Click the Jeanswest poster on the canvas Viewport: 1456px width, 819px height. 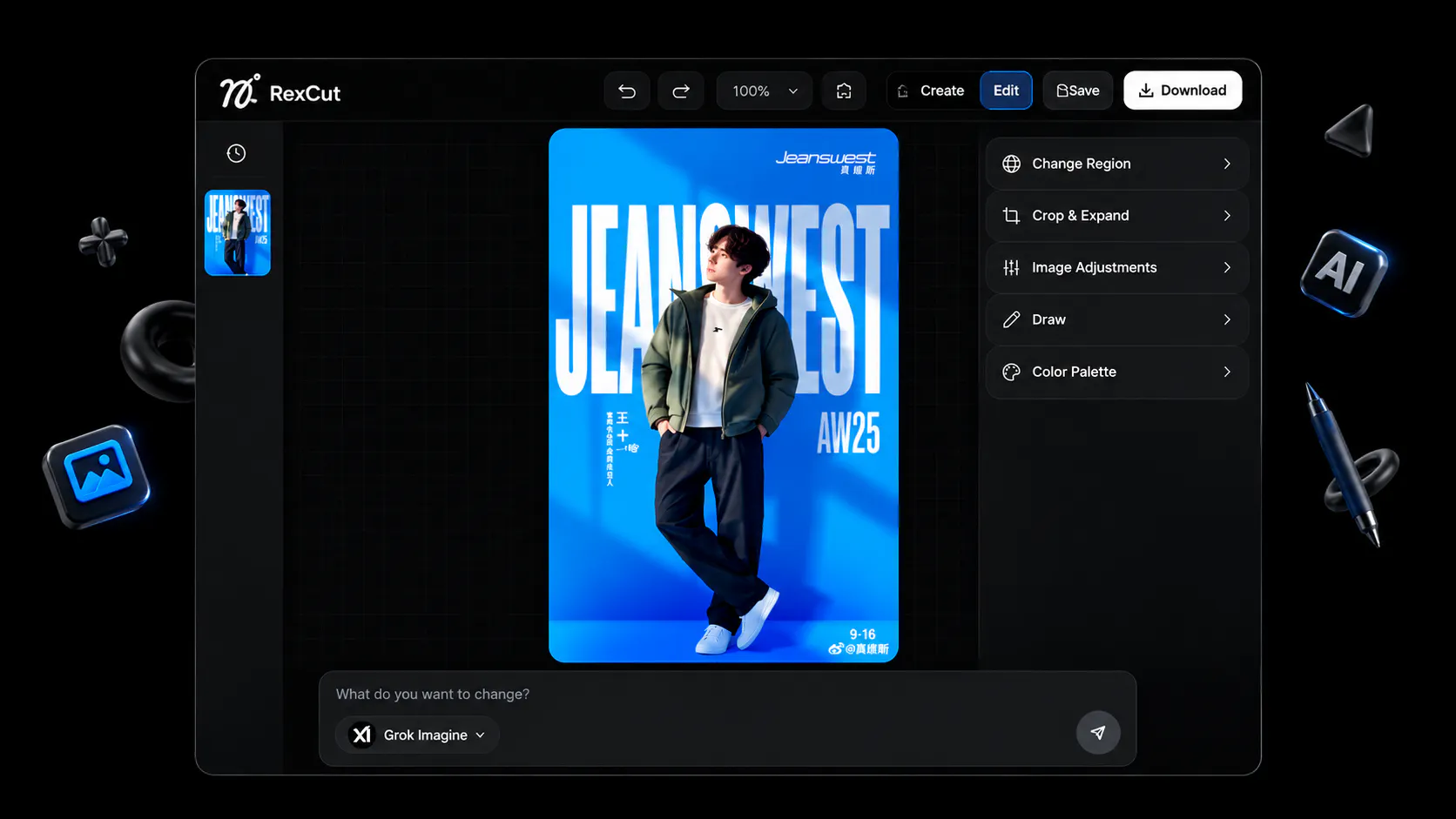pos(724,395)
